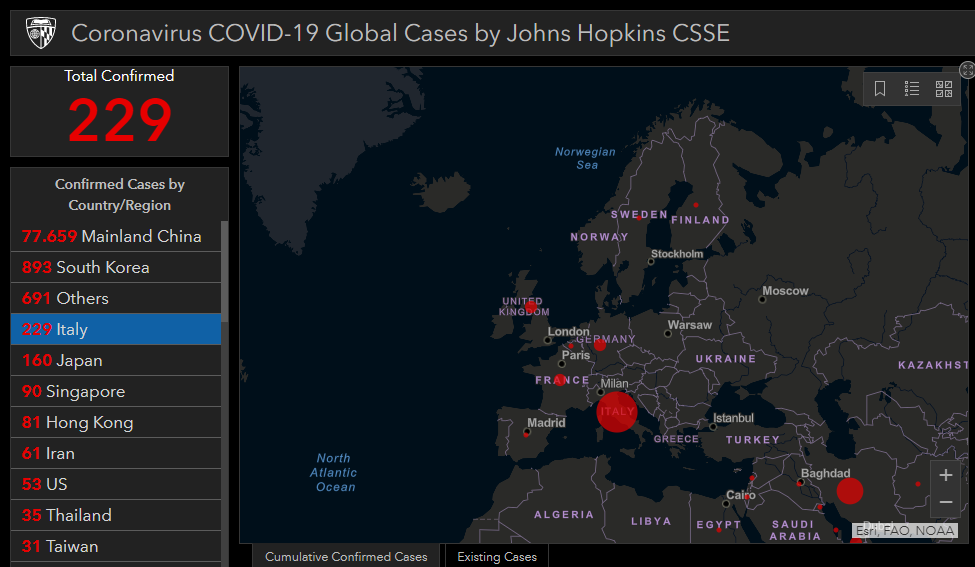The image size is (975, 567).
Task: Select Thailand row with 35 cases
Action: (x=116, y=515)
